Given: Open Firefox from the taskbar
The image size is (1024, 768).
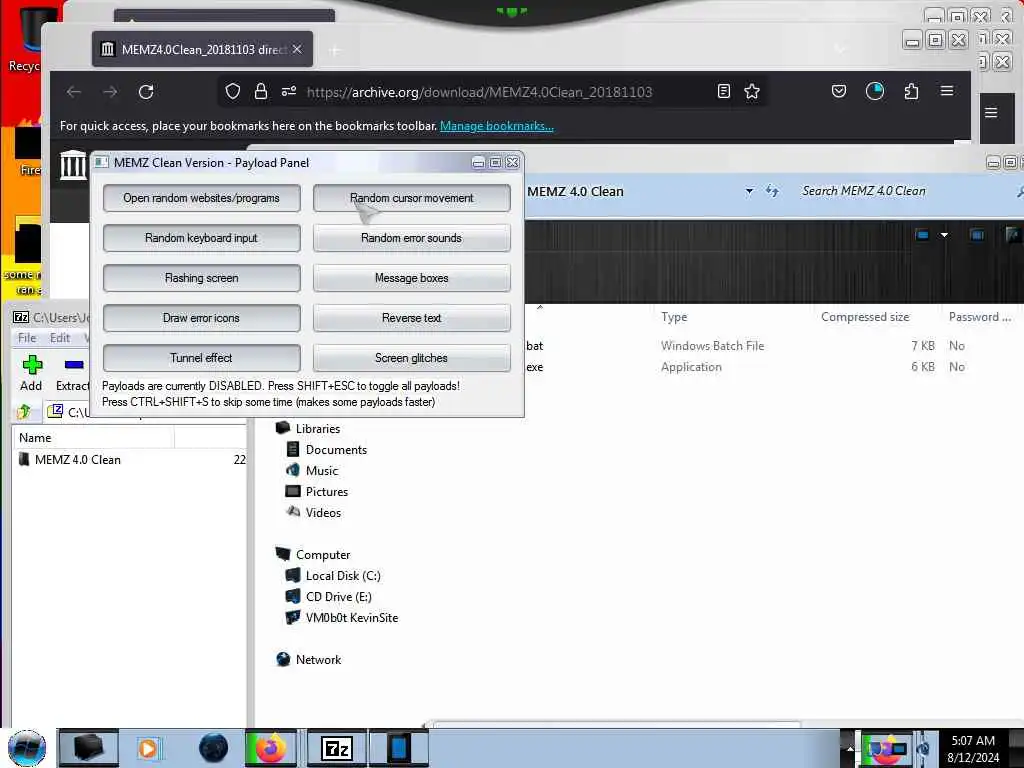Looking at the screenshot, I should click(x=270, y=748).
